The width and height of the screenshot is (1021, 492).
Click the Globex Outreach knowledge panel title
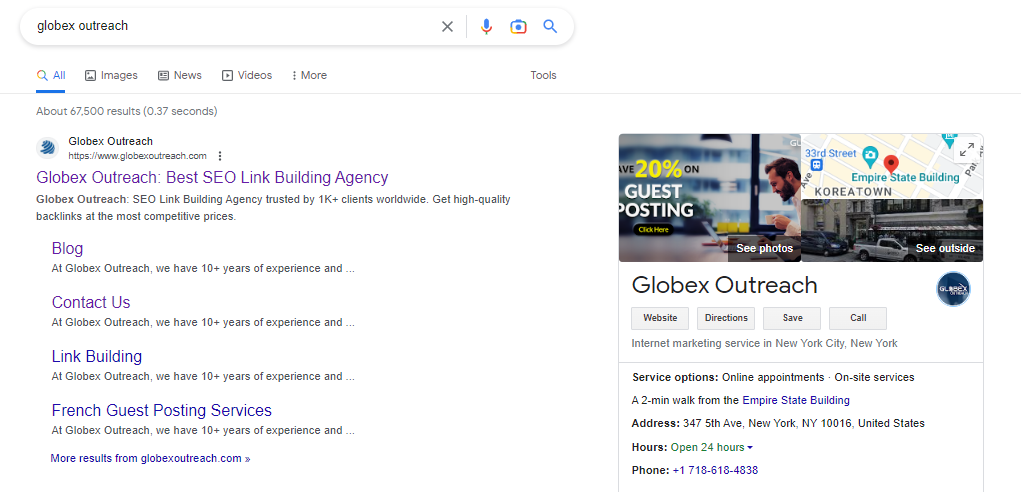724,285
